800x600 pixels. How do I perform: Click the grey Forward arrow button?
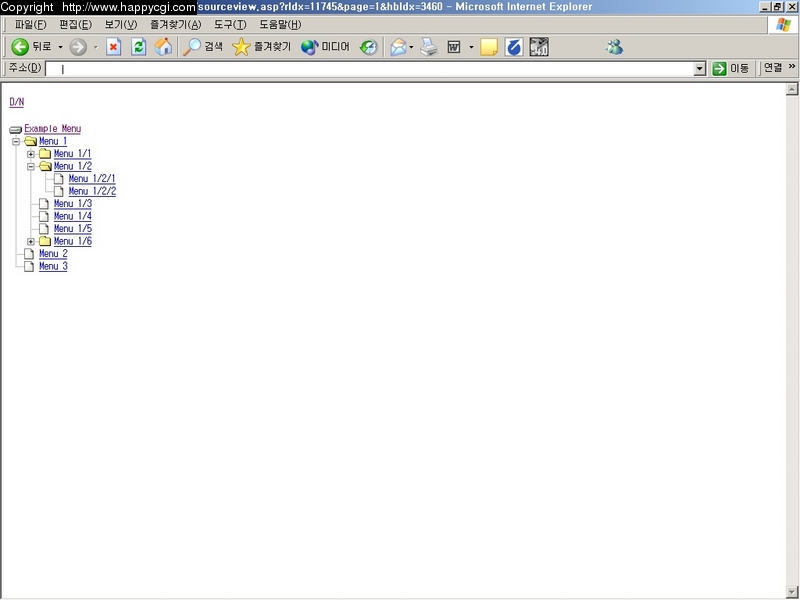78,47
